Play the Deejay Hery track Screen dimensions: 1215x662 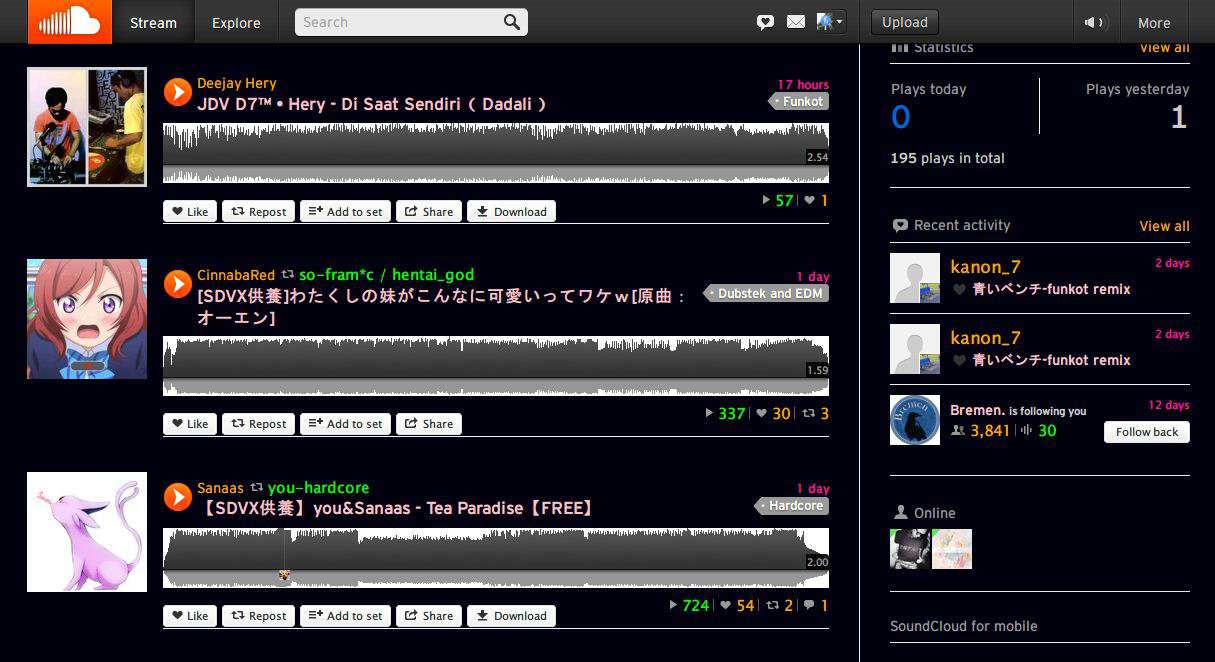pos(177,92)
